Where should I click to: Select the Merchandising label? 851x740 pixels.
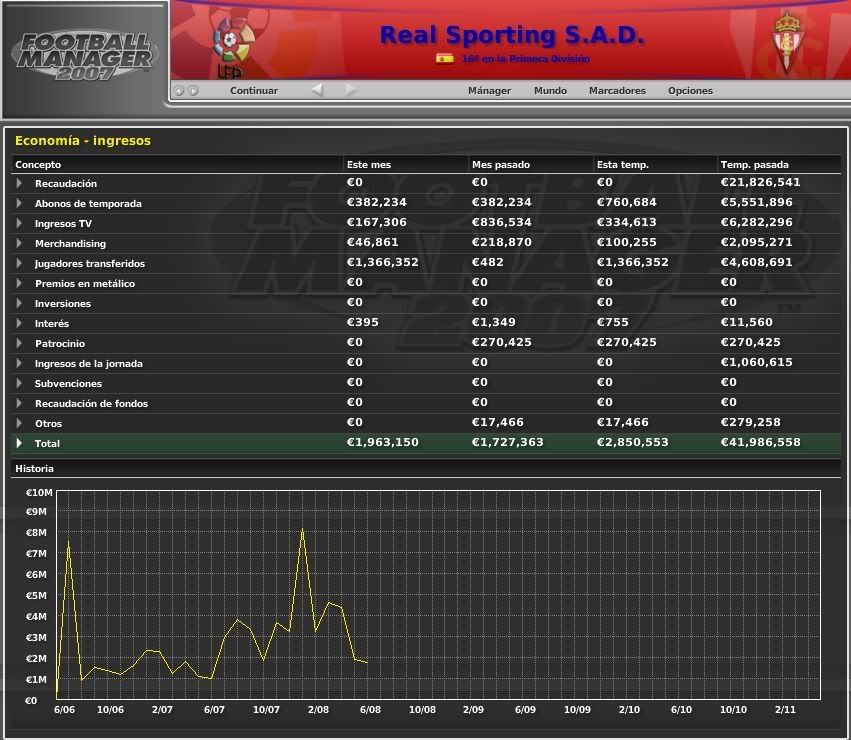coord(71,244)
